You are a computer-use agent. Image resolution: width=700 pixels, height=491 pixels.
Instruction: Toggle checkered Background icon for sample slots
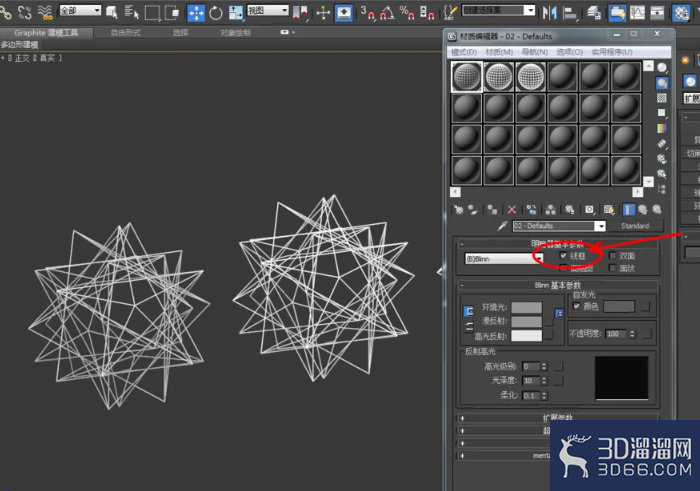(x=662, y=98)
